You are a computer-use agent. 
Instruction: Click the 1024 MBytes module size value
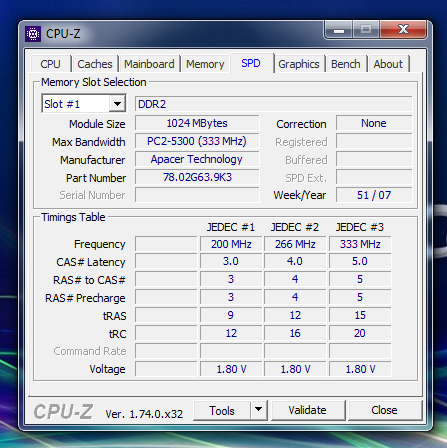tap(197, 123)
